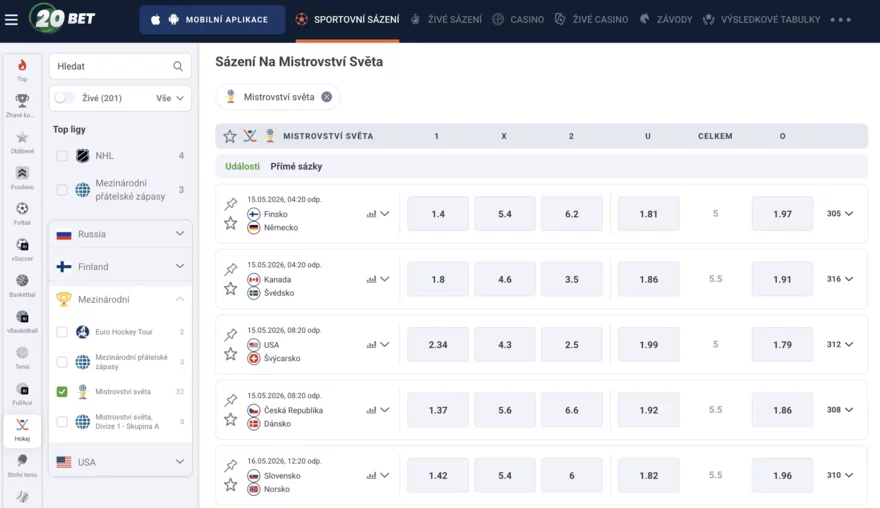The image size is (880, 508).
Task: Open statistics icon for USA vs Švýcarsko
Action: [x=371, y=345]
